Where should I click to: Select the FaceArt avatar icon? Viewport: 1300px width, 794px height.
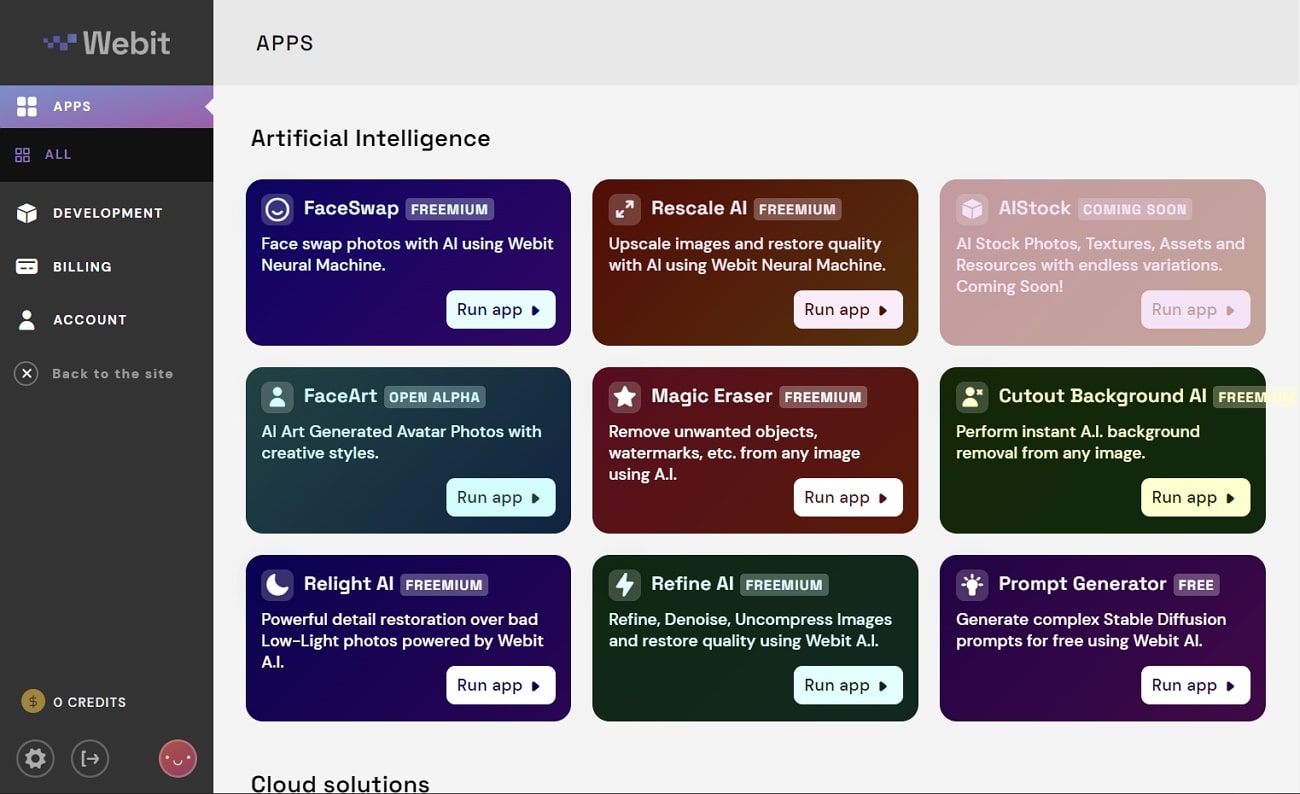point(276,396)
